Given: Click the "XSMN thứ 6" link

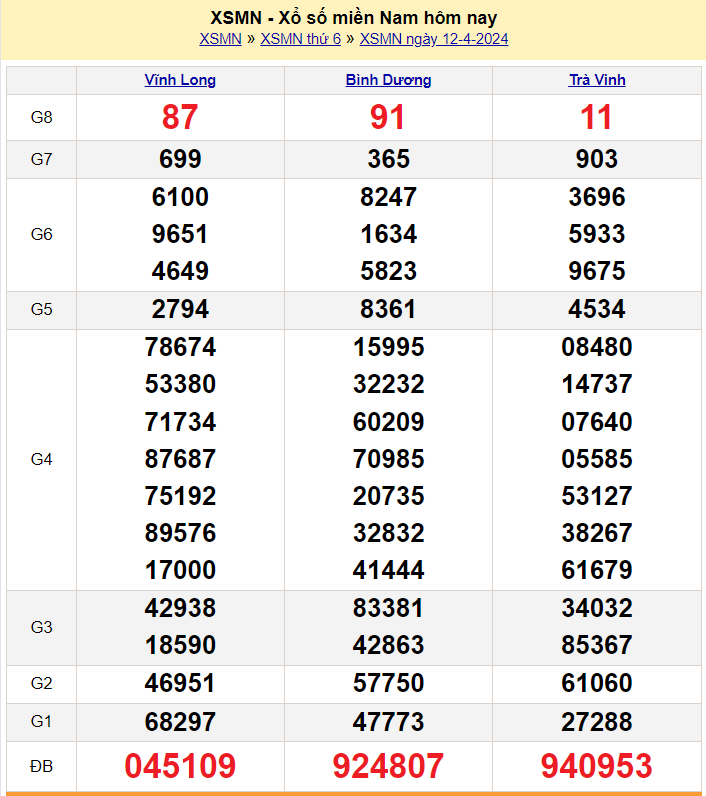Looking at the screenshot, I should click(300, 39).
